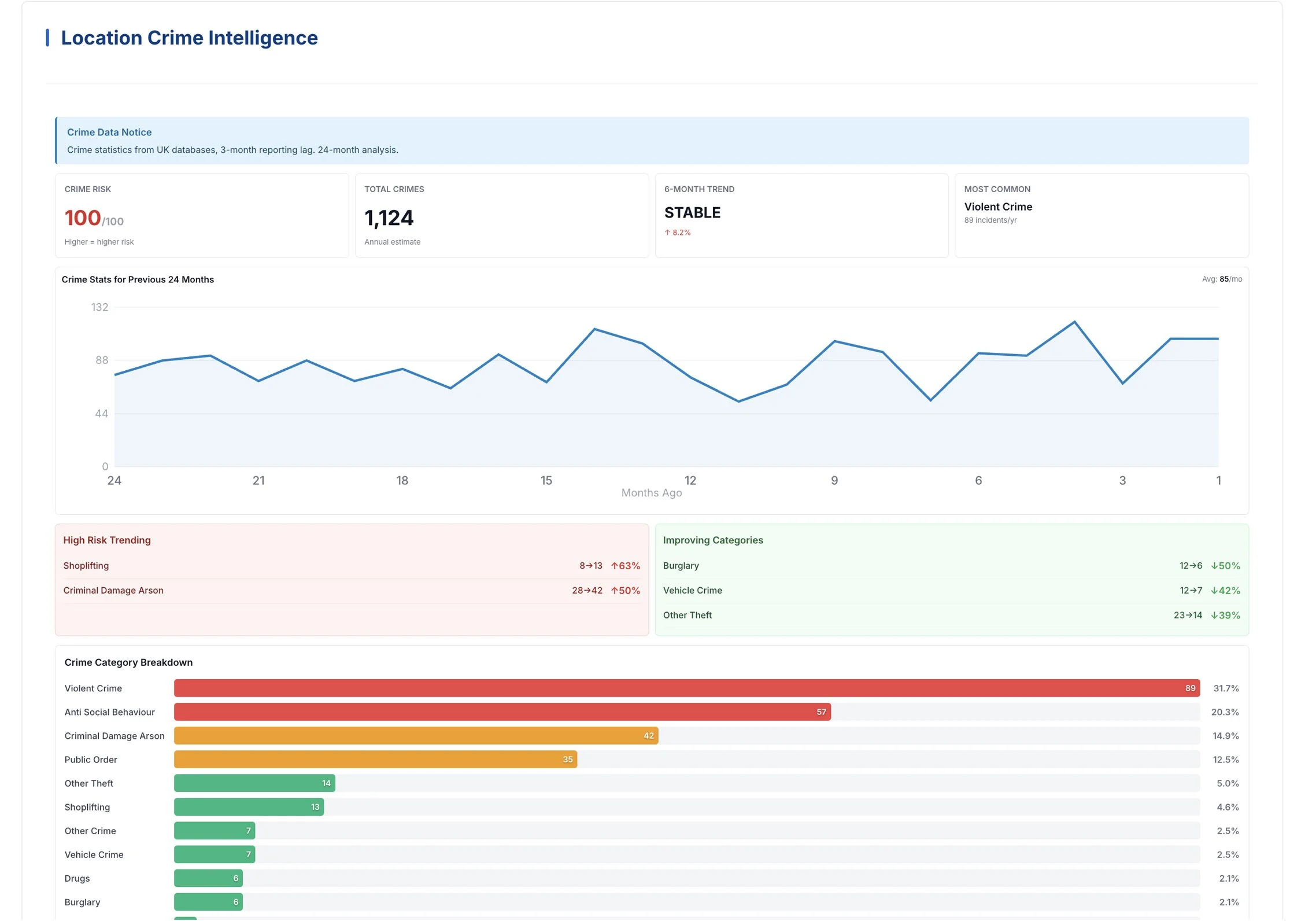Click the orange Public Order bar
1316x921 pixels.
375,760
